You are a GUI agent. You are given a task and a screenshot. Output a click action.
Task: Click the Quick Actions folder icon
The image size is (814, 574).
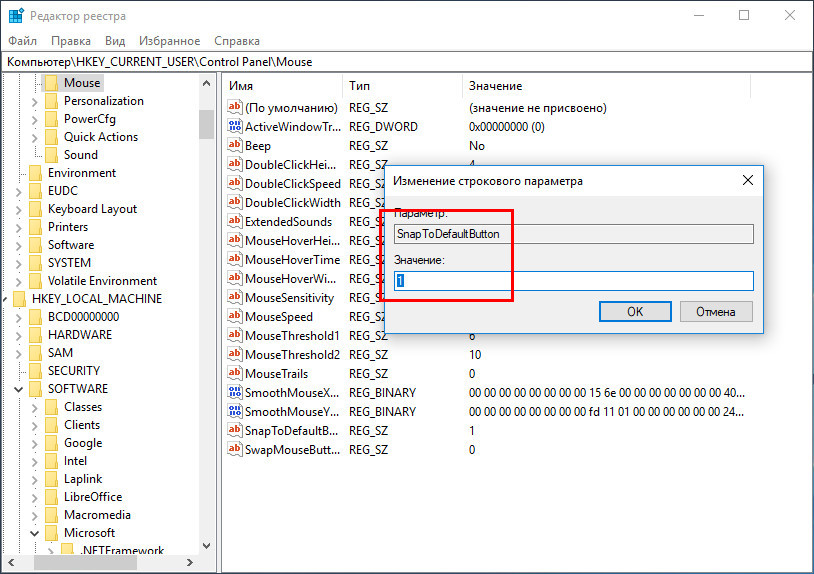51,136
